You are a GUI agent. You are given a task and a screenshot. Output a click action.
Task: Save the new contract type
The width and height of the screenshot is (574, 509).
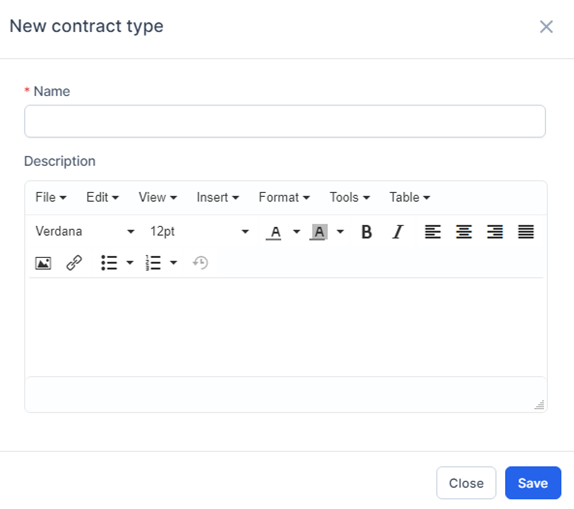coord(533,483)
